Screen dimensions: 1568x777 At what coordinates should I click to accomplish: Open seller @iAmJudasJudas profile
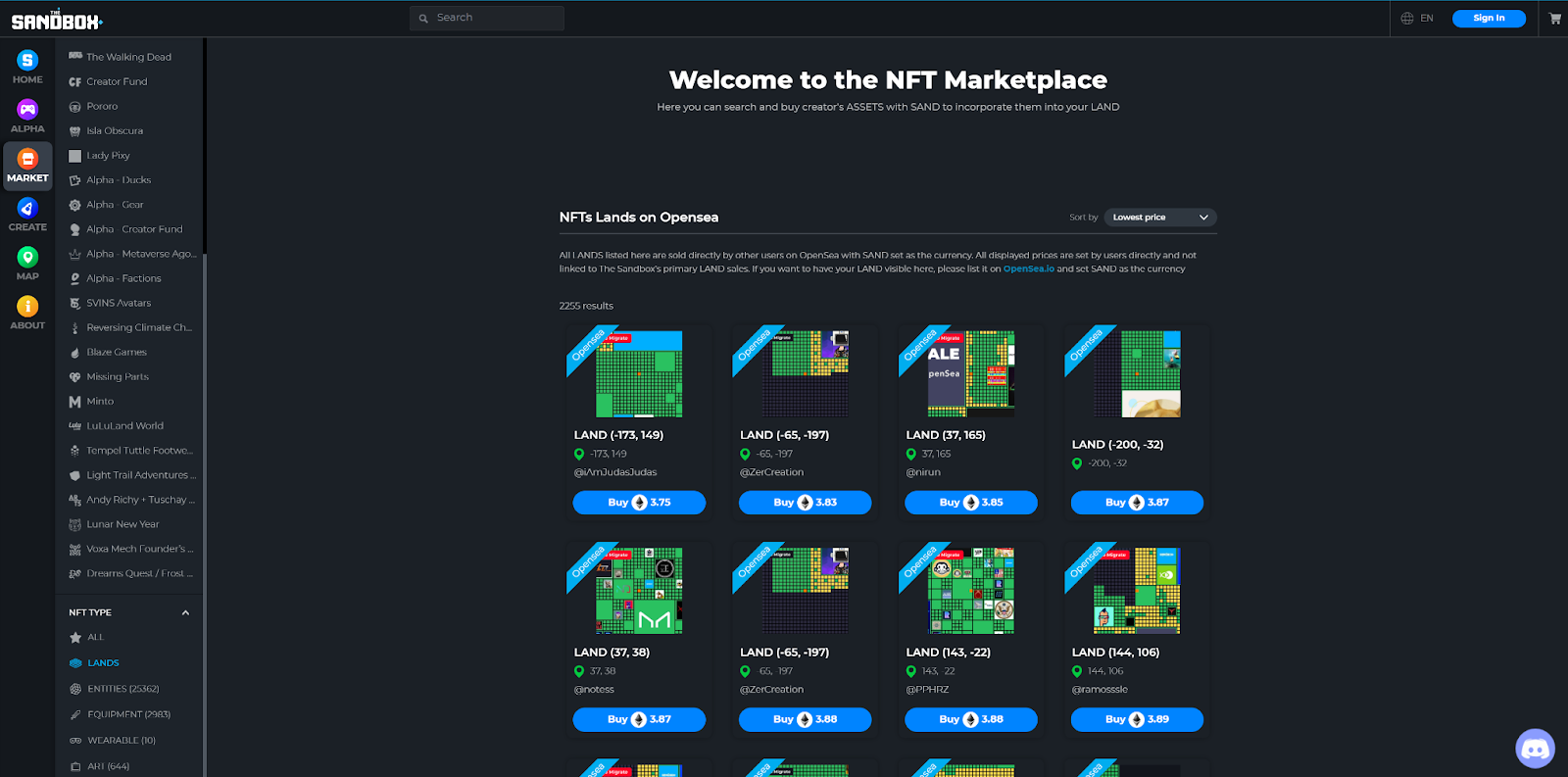(615, 472)
